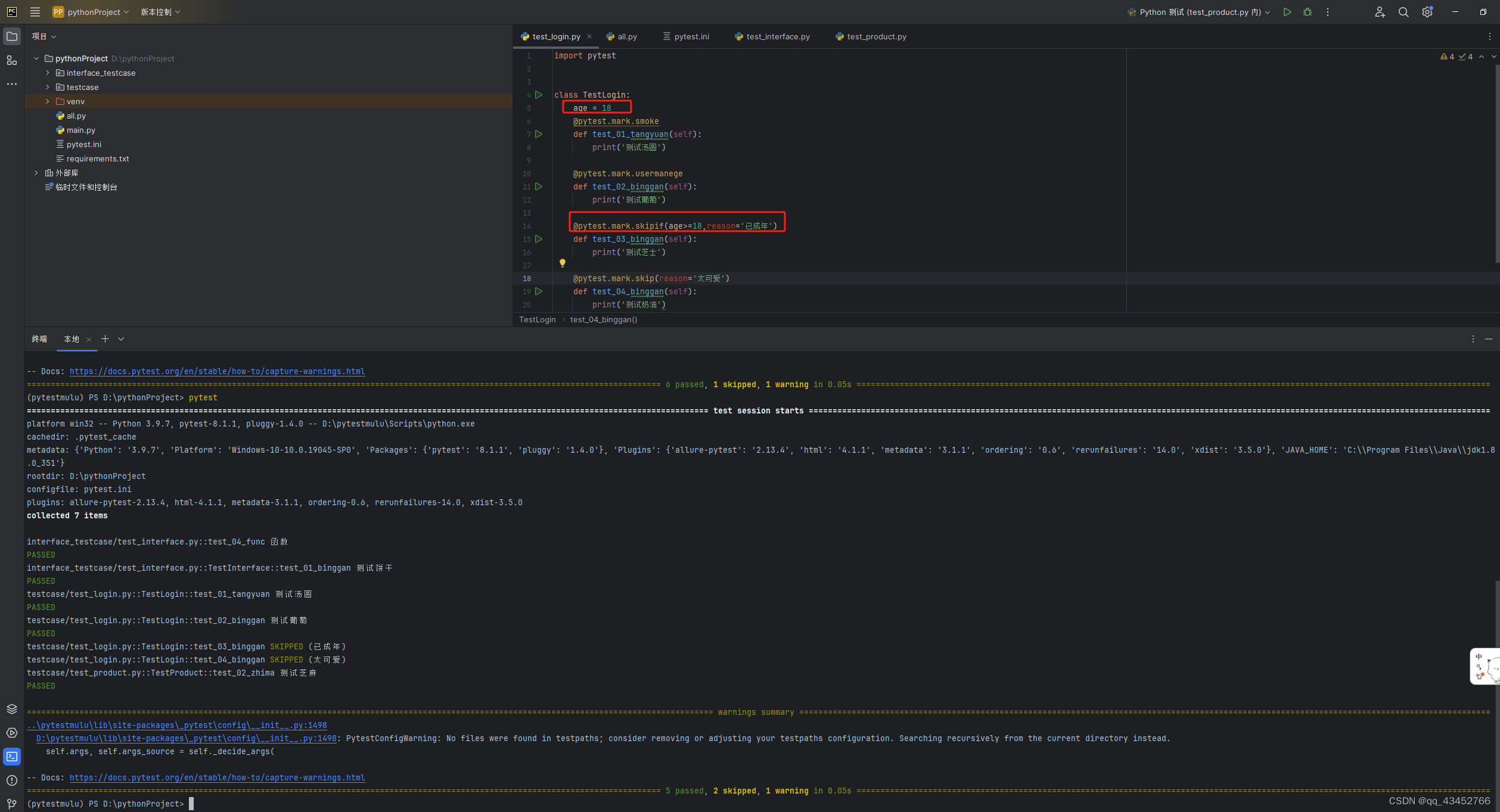Expand the interface_testcase folder
The image size is (1500, 812).
click(48, 73)
